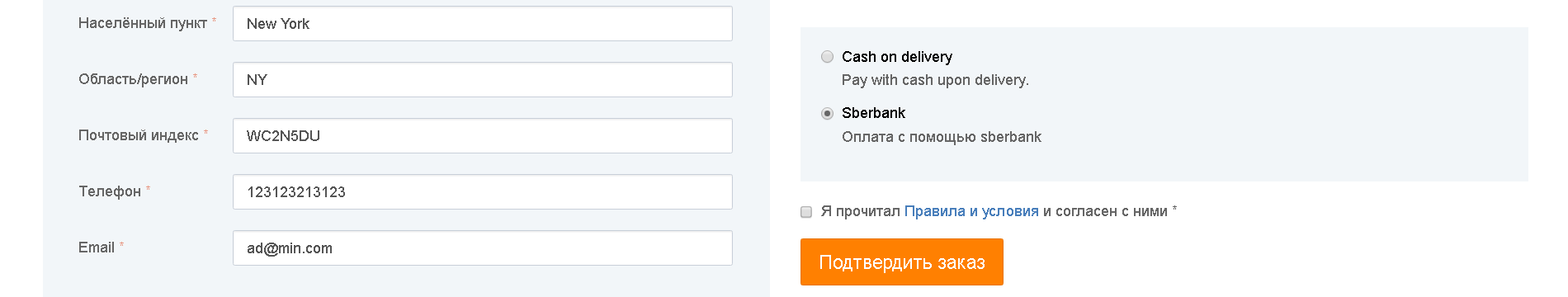Viewport: 1568px width, 297px height.
Task: Click the Email field label
Action: point(97,247)
